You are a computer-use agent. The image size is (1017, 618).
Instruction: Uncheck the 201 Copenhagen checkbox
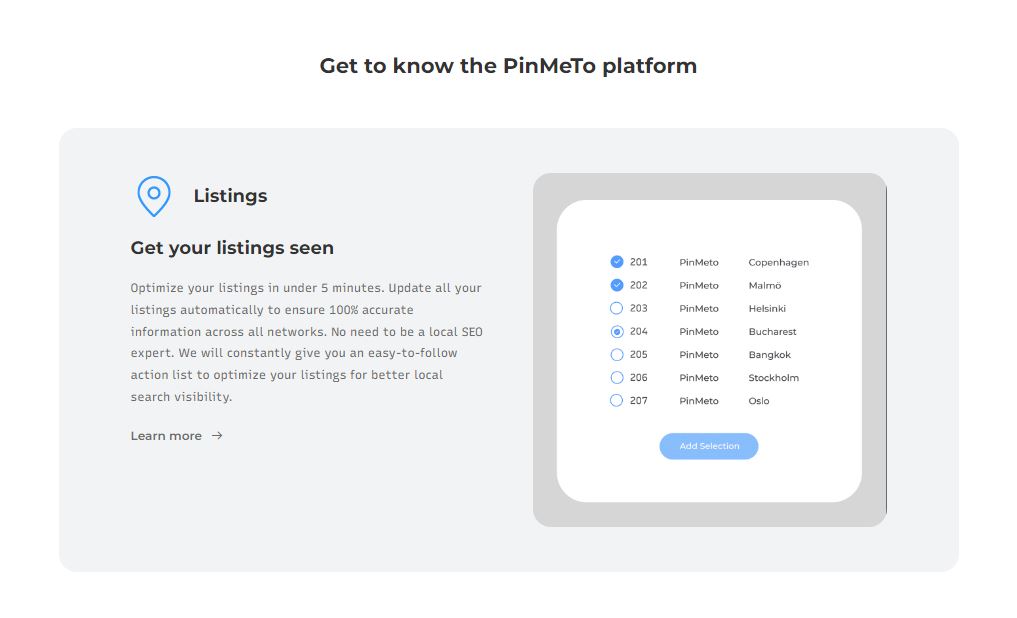pos(617,262)
